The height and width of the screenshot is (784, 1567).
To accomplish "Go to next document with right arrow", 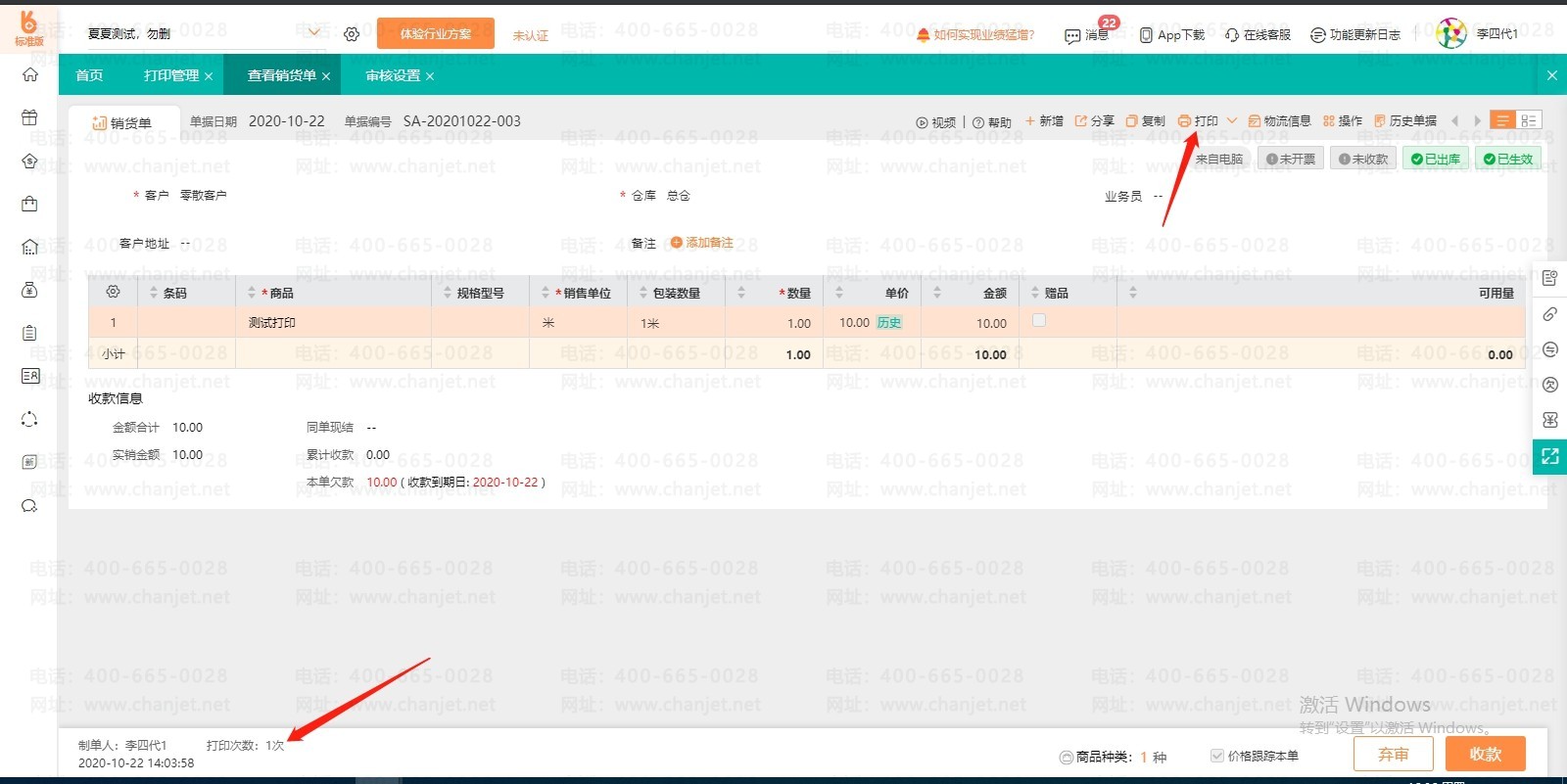I will [x=1477, y=120].
